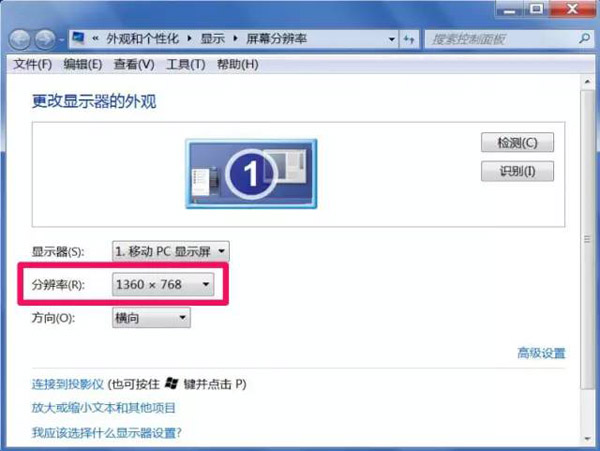
Task: Click 屏幕分辨率 breadcrumb
Action: 276,39
